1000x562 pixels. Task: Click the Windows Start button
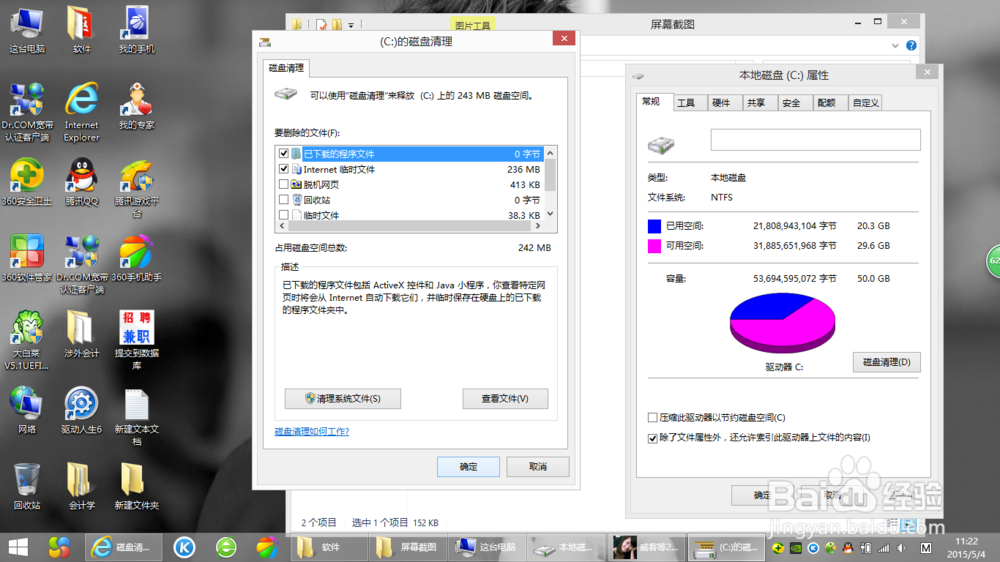(x=18, y=547)
